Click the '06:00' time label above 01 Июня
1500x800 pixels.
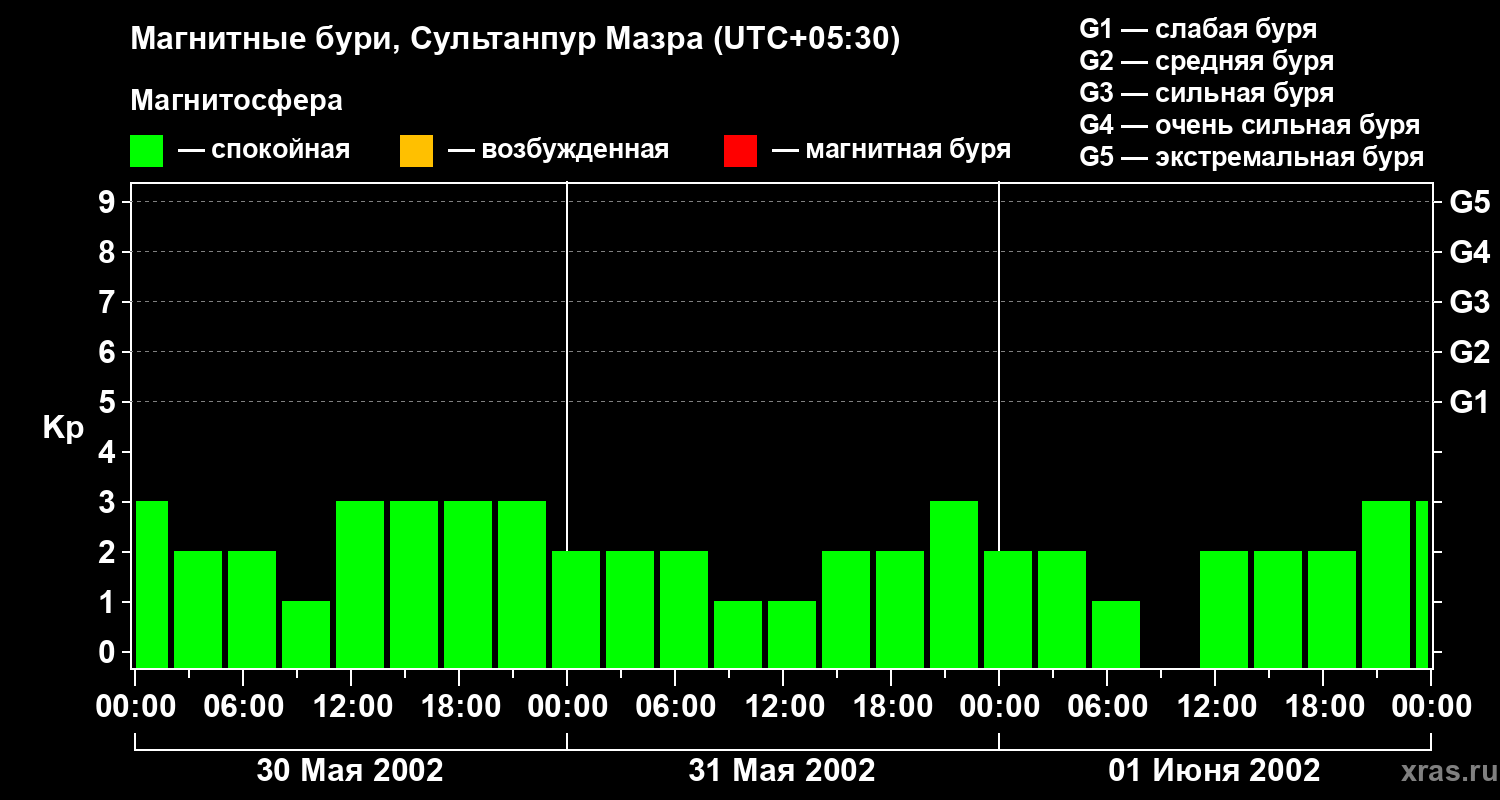pos(1106,707)
